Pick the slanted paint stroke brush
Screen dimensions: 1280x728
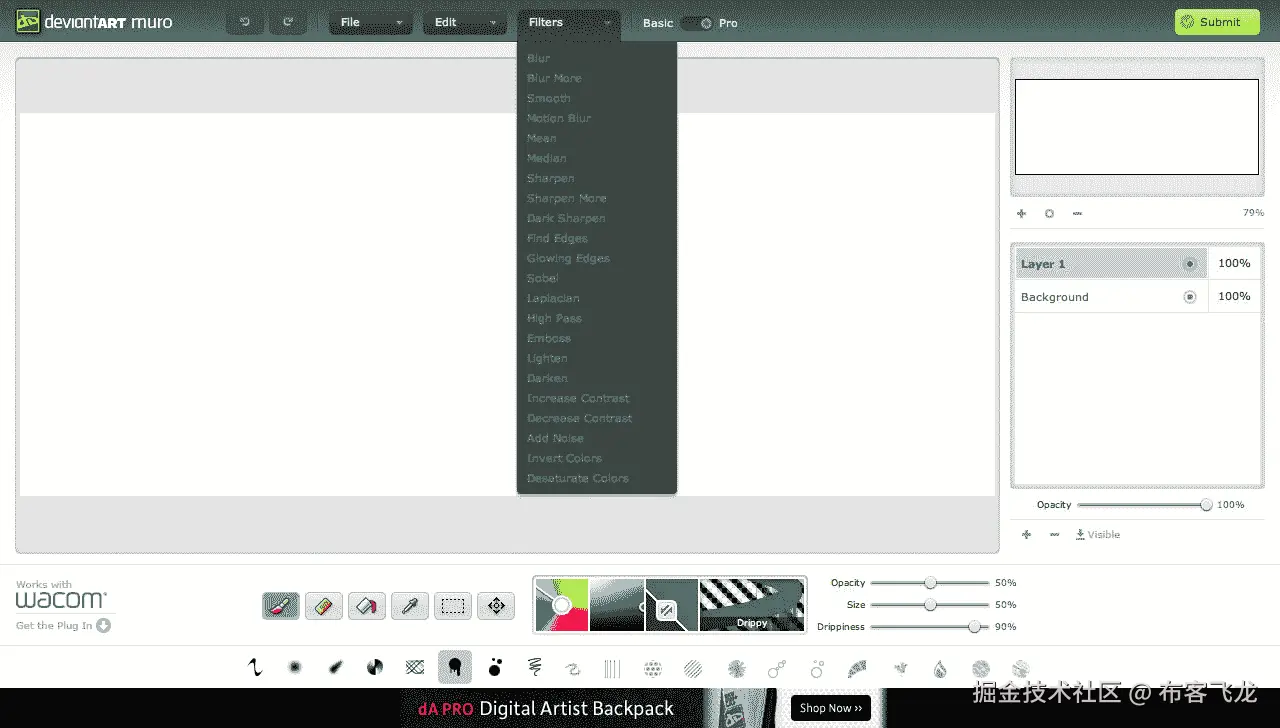click(335, 667)
